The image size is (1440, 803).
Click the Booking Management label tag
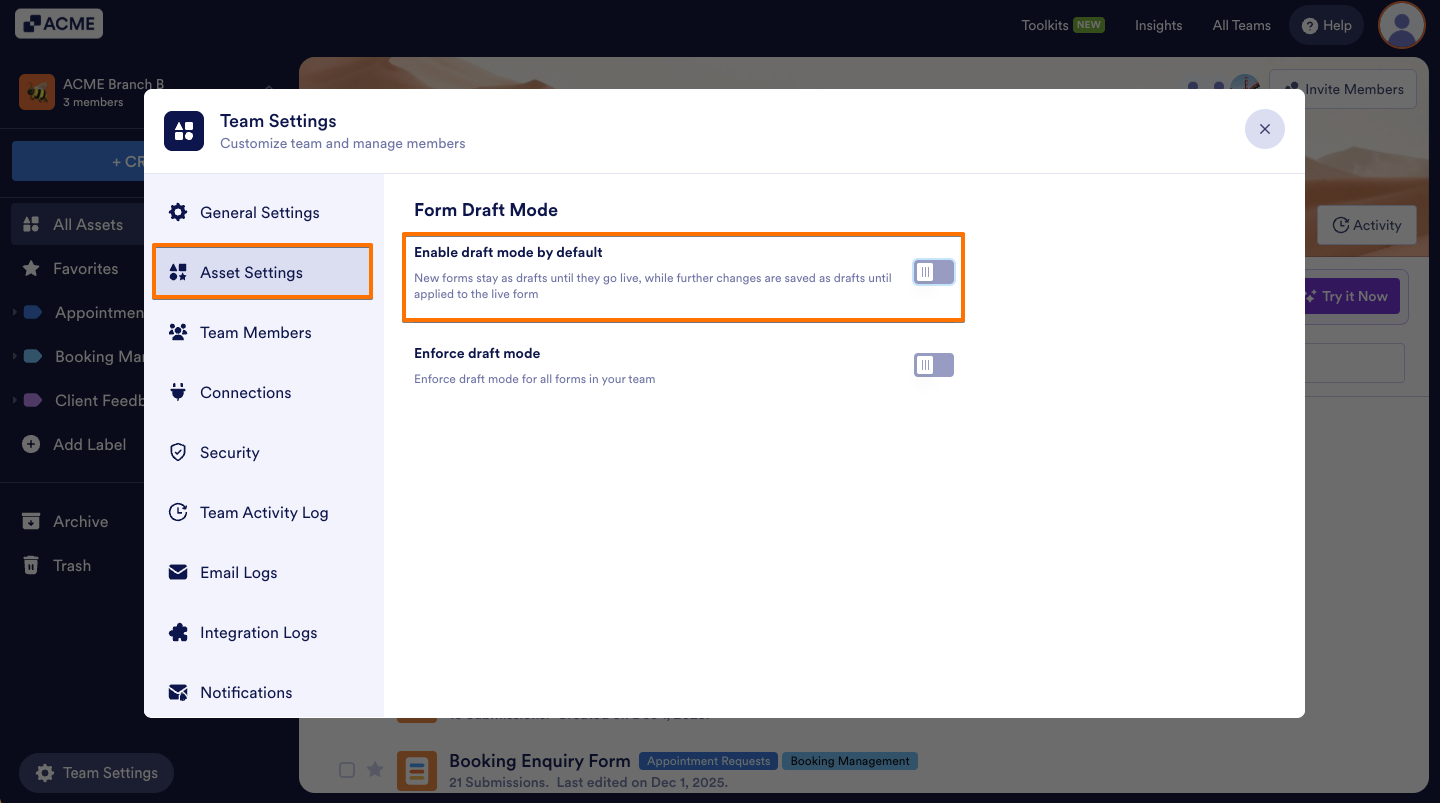pyautogui.click(x=850, y=761)
